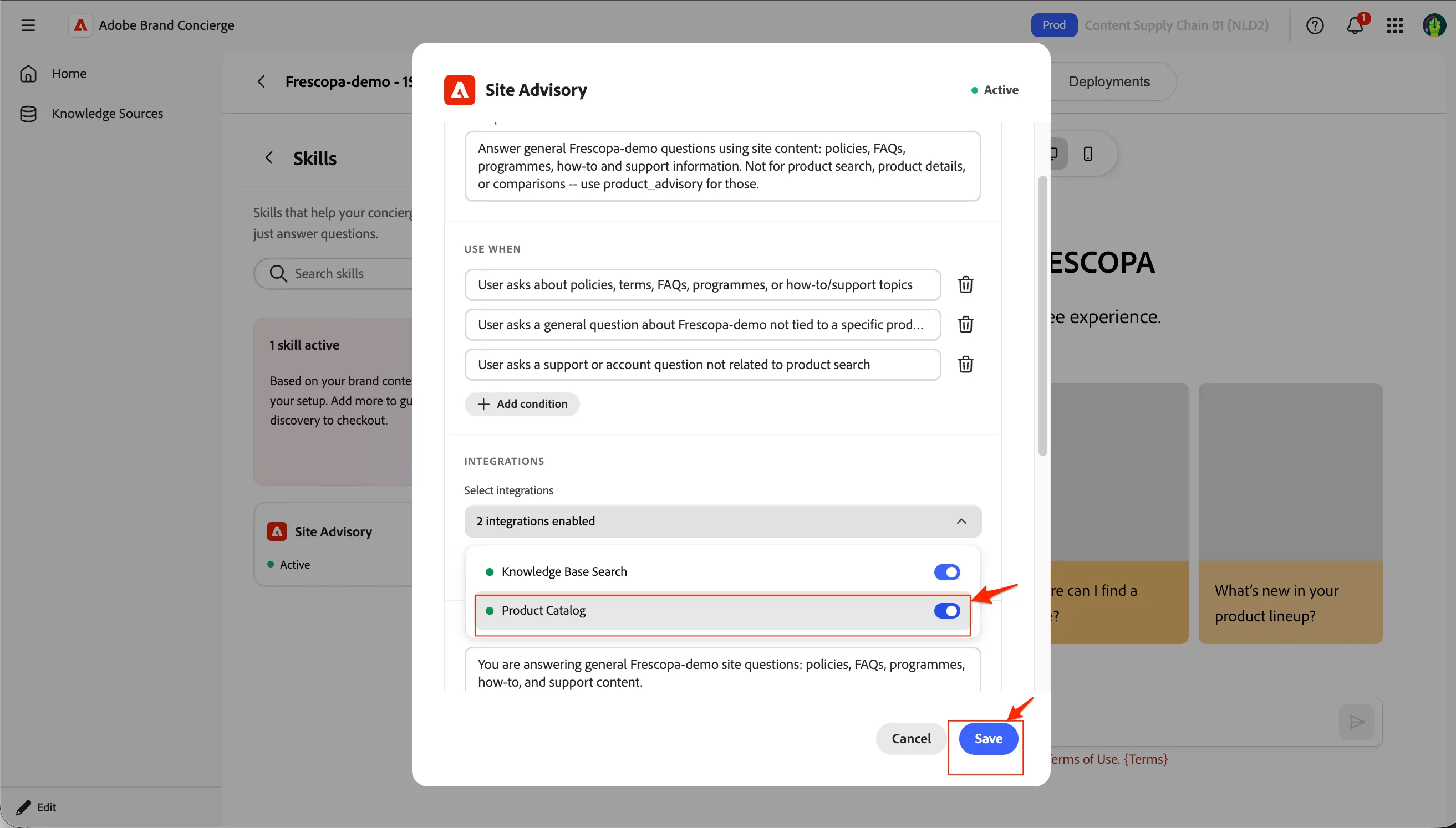Click the Home icon in sidebar

click(x=28, y=73)
